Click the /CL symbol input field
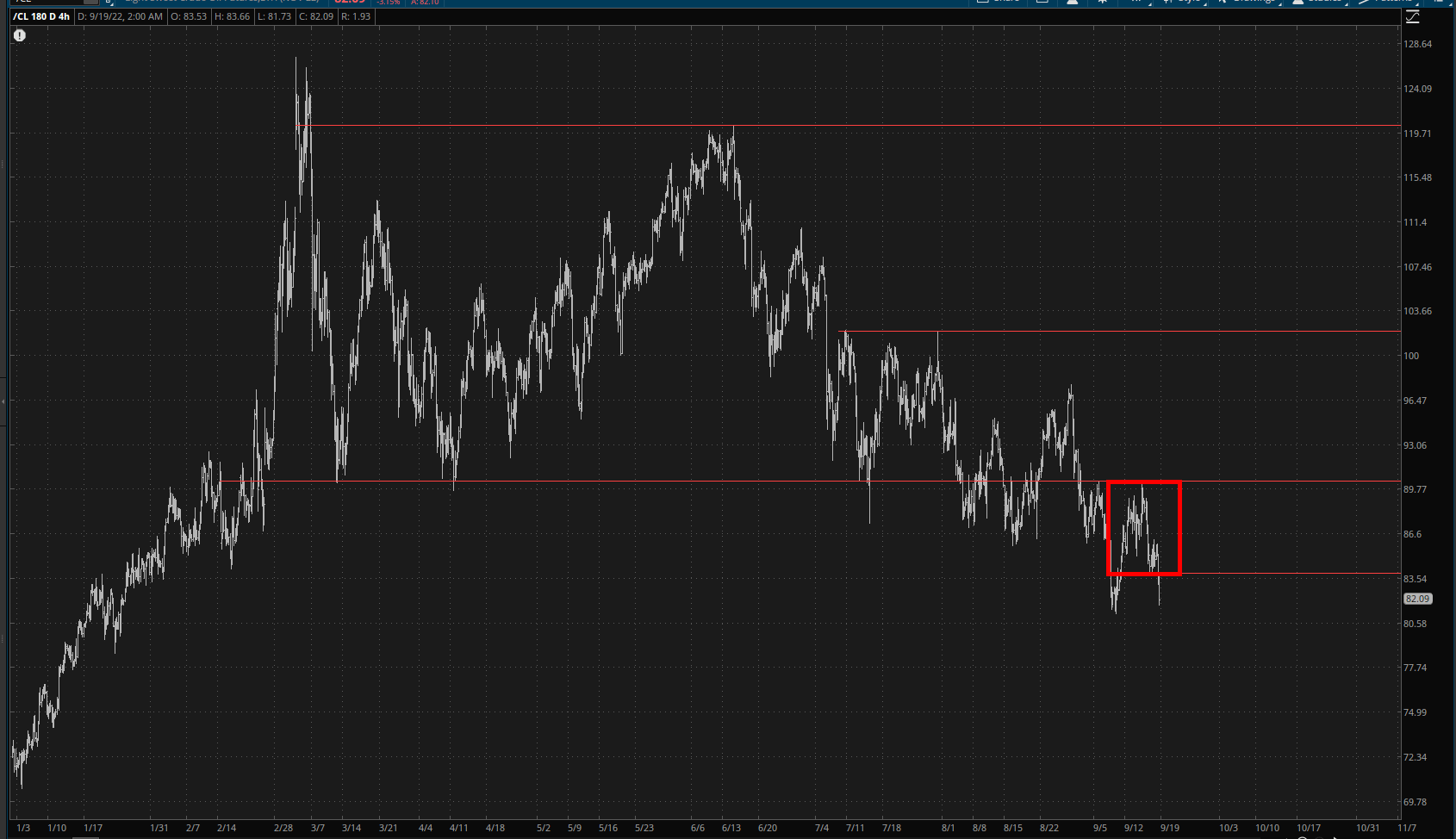Screen dimensions: 1456x839 (52, 2)
